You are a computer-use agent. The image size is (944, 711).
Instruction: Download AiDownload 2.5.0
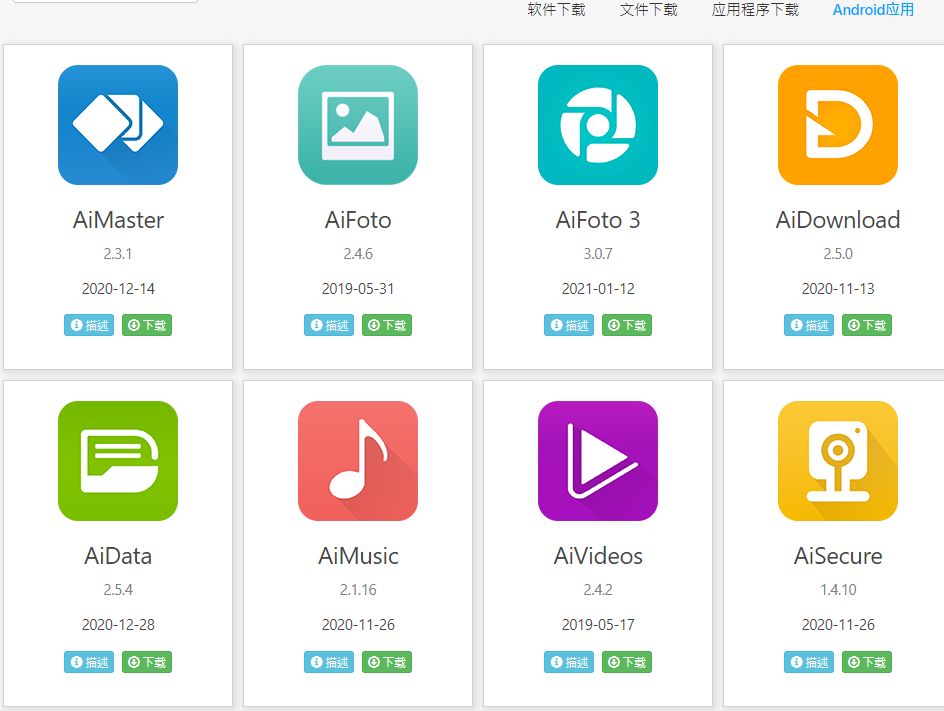point(866,325)
